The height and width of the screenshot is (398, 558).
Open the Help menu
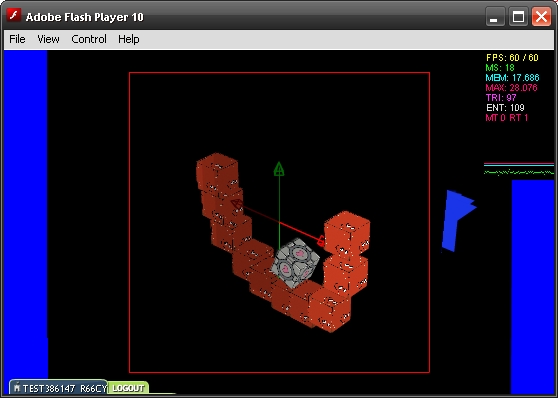pyautogui.click(x=128, y=39)
